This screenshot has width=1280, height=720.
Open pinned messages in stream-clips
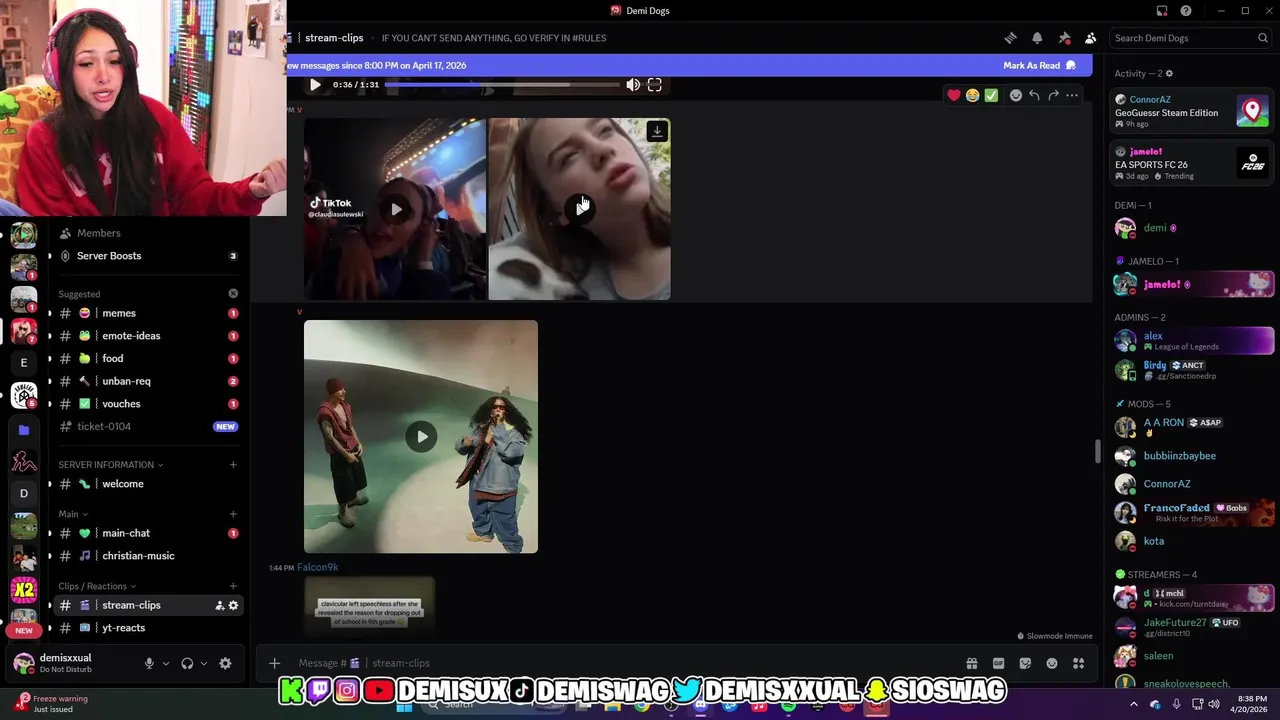1064,38
